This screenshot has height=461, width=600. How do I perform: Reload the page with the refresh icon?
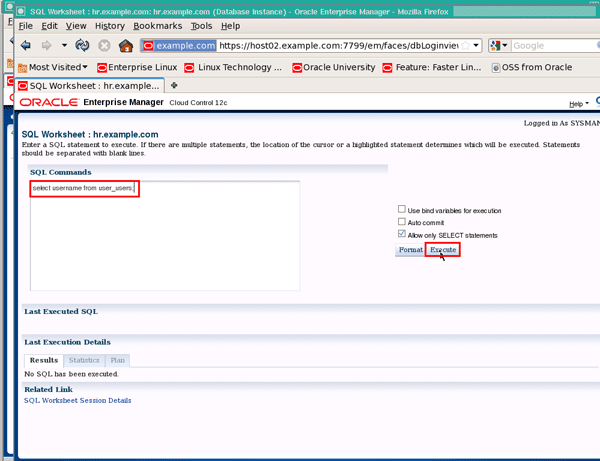82,46
